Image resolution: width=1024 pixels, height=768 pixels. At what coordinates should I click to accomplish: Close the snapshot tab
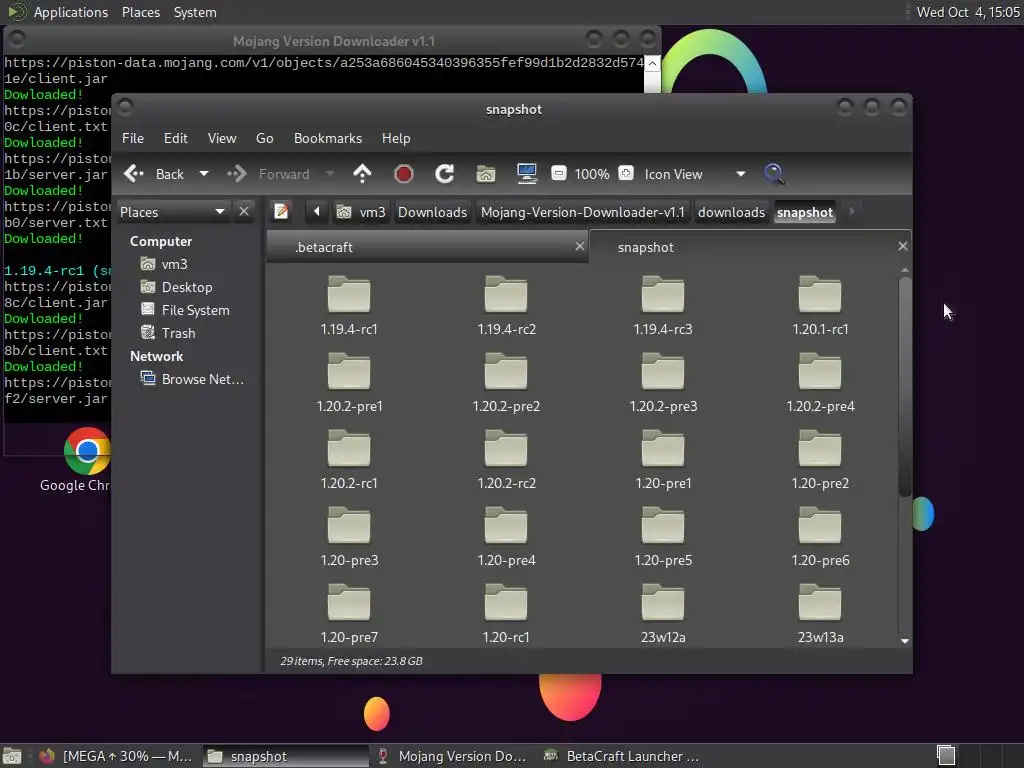point(903,246)
